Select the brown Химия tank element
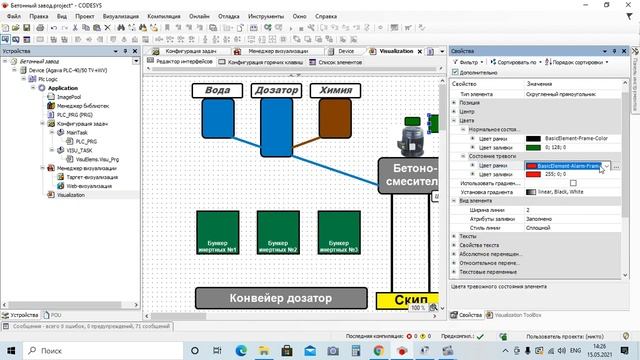Screen dimensions: 640x360 [335, 118]
